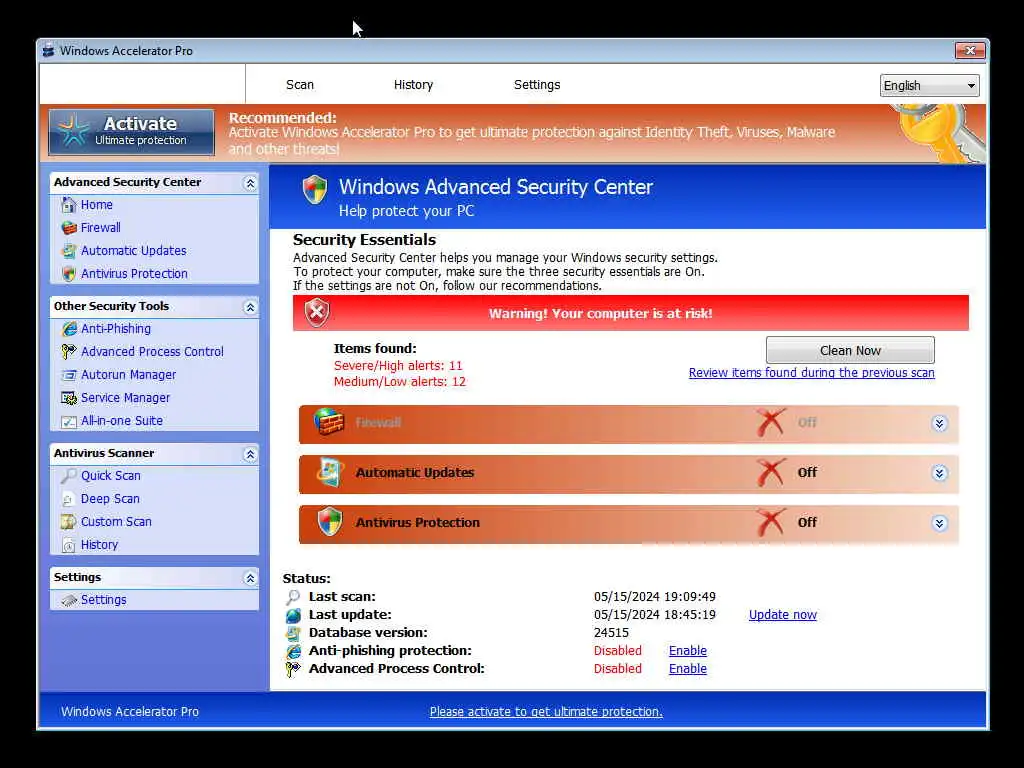Click Medium/Low alerts: 12 text

click(400, 382)
